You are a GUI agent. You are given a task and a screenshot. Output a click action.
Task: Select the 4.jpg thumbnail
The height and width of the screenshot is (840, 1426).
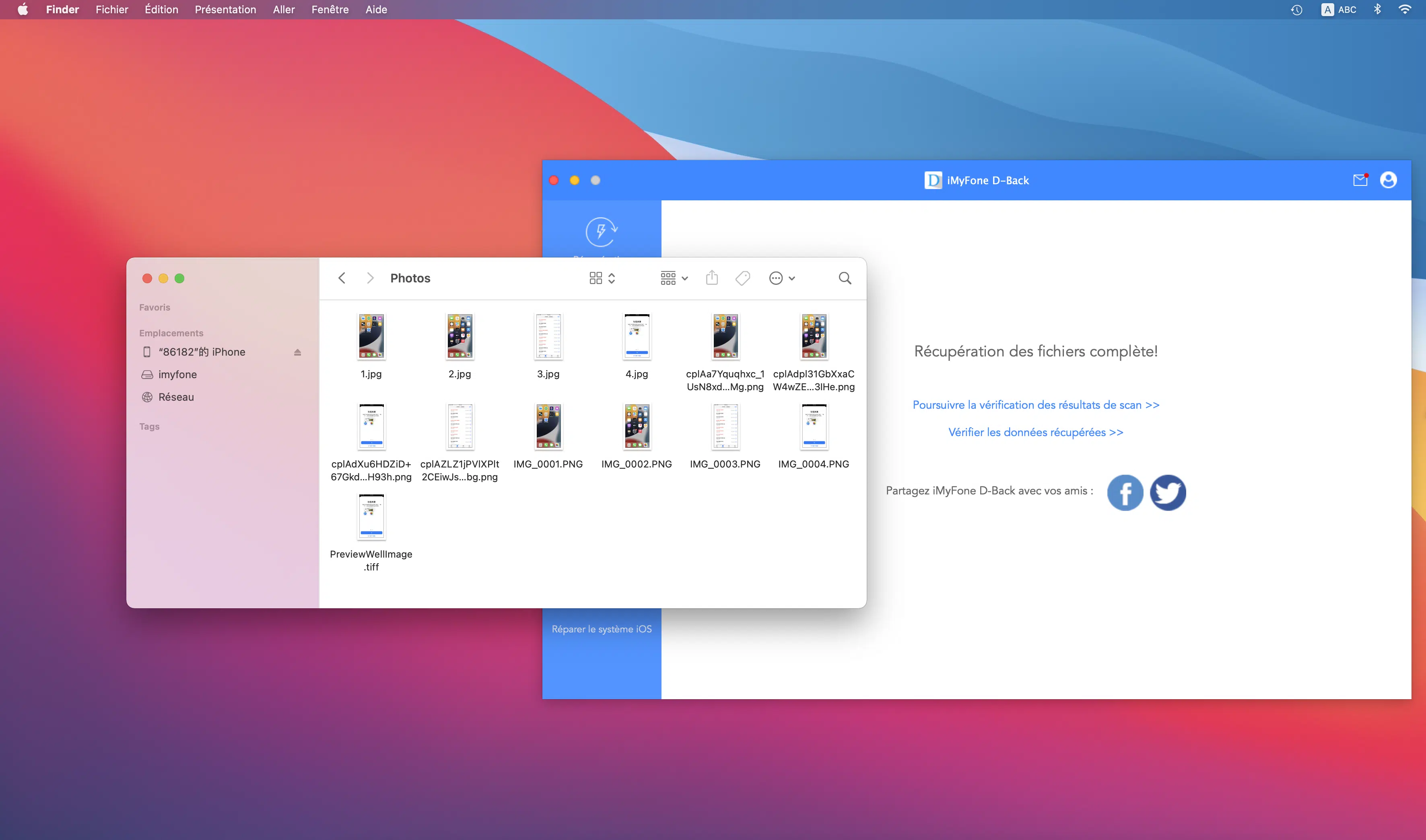[x=637, y=336]
